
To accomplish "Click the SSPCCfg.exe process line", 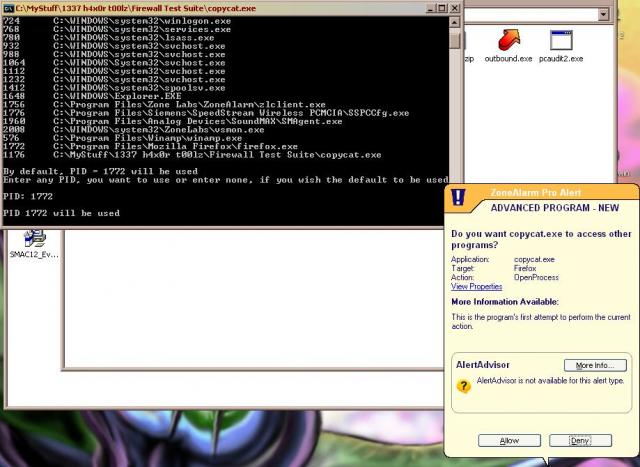I will point(206,113).
